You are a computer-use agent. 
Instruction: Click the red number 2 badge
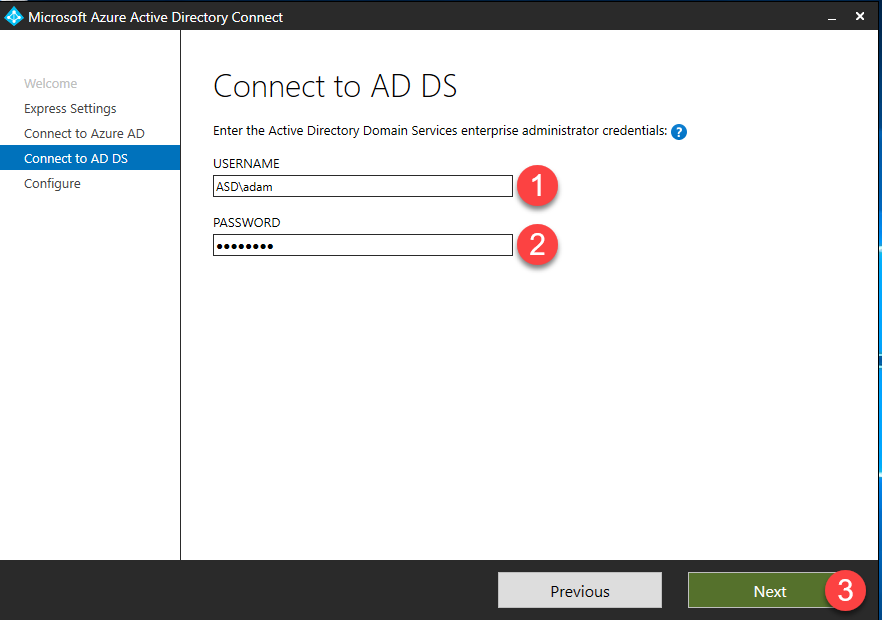(x=537, y=245)
